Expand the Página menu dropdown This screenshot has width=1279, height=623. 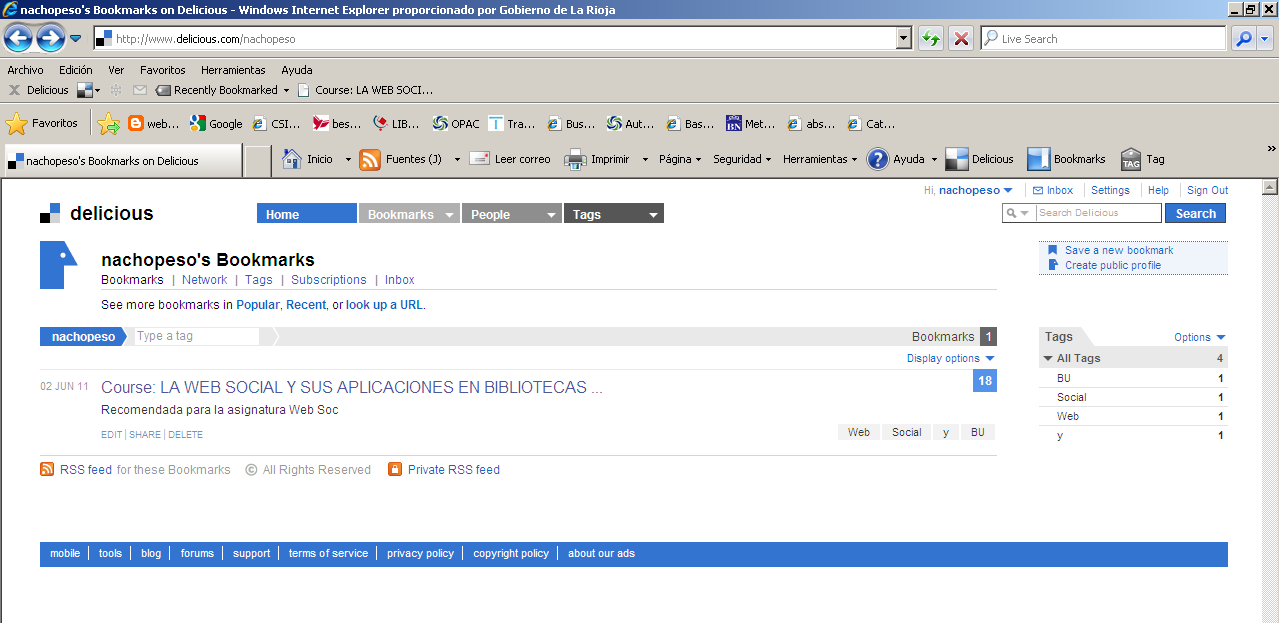click(x=698, y=159)
